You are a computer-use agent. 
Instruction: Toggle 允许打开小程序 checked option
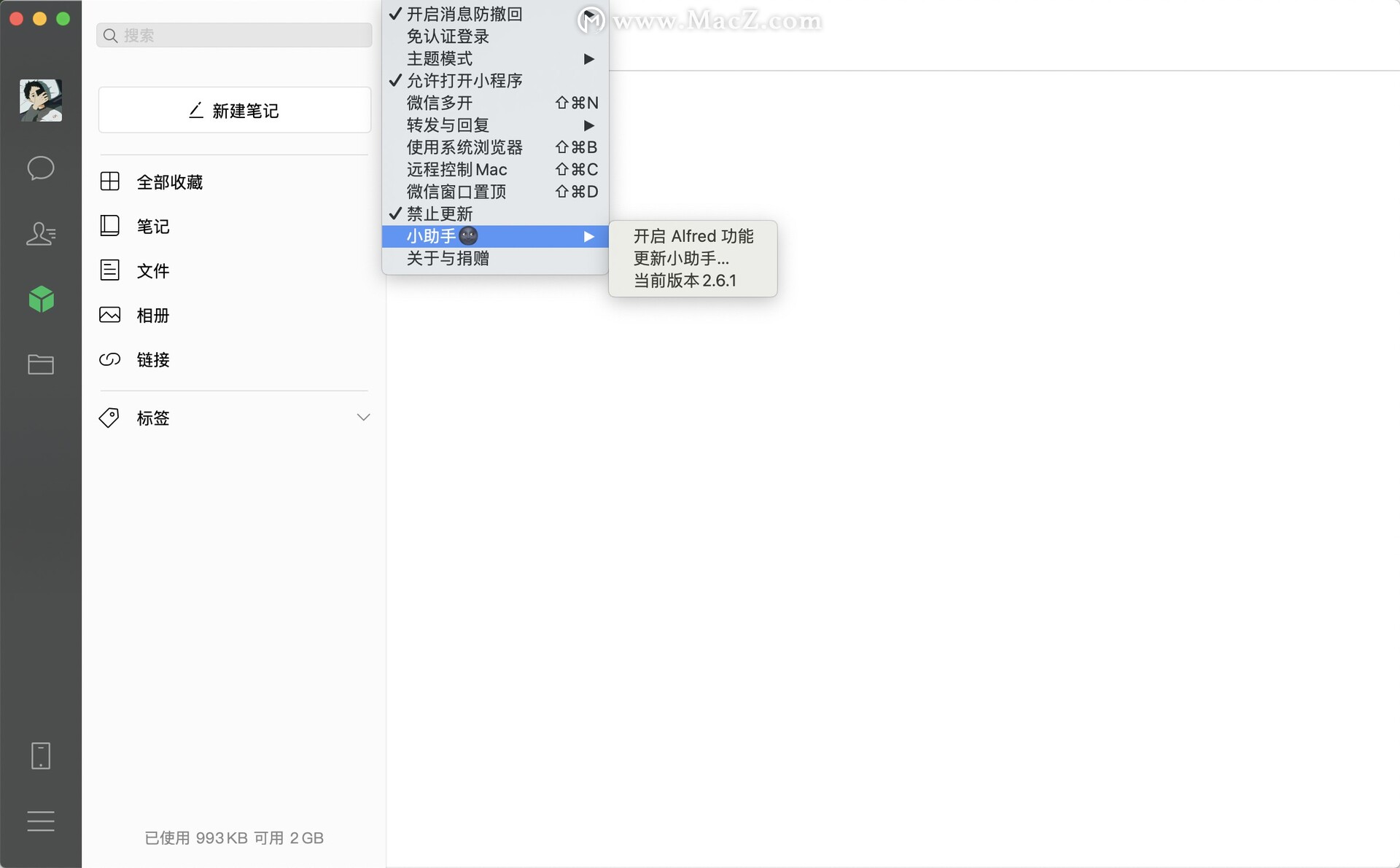tap(495, 80)
